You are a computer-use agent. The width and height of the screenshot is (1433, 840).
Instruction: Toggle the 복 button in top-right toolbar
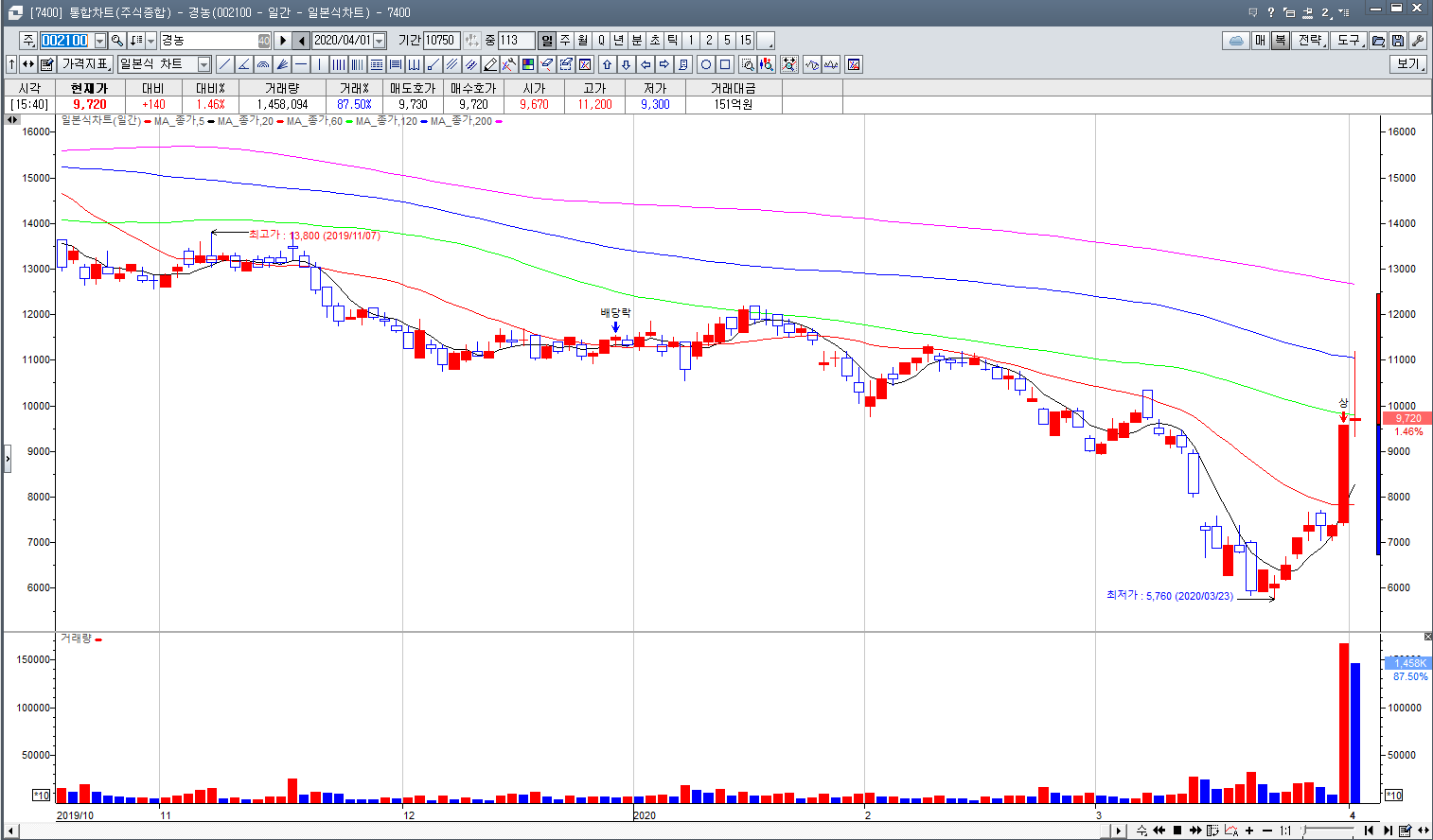pos(1280,41)
